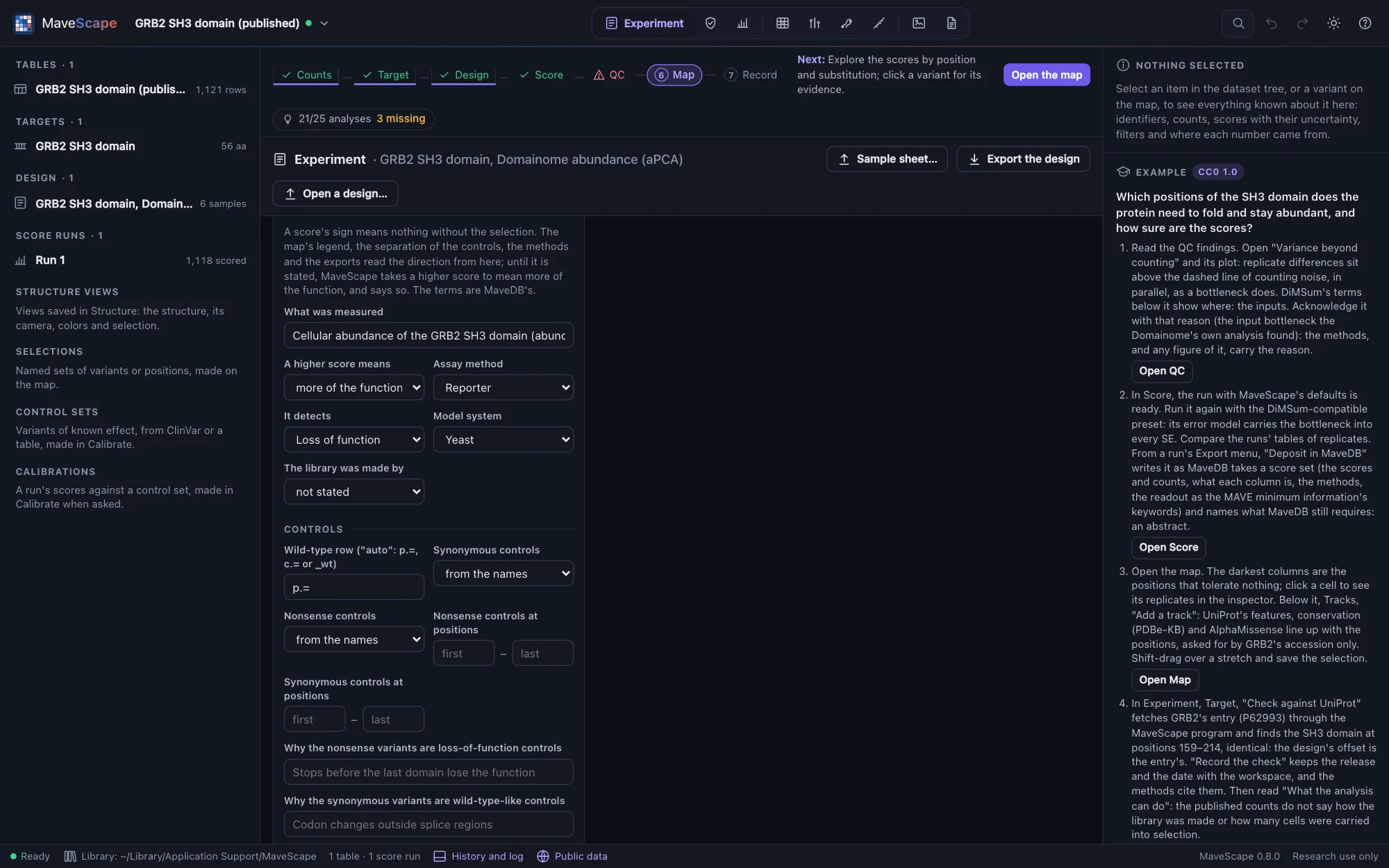The width and height of the screenshot is (1389, 868).
Task: Click the Open a design... button
Action: [x=335, y=194]
